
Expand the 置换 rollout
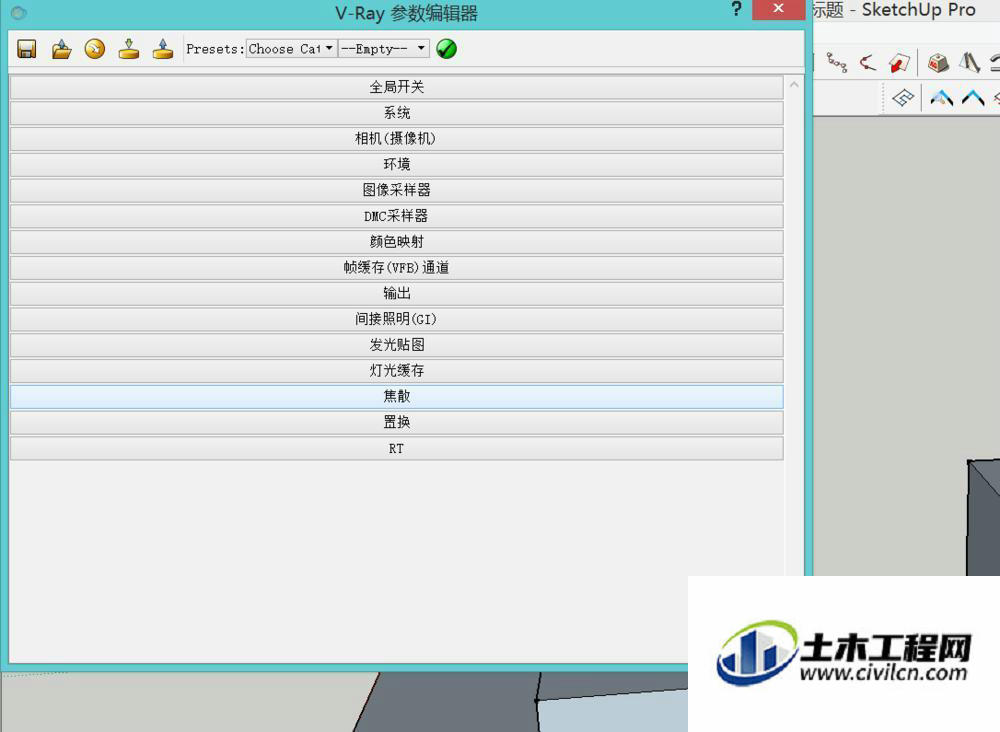tap(397, 423)
